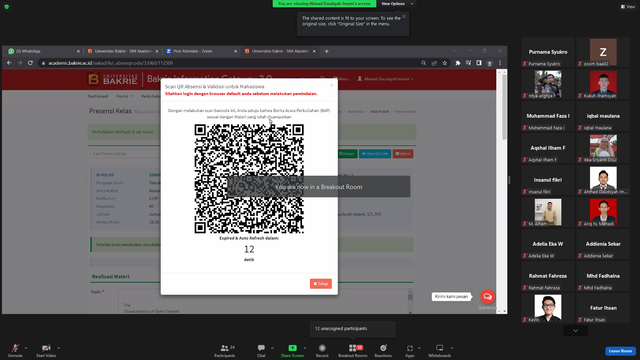Unmute the microphone in Zoom toolbar
The width and height of the screenshot is (640, 360).
(x=15, y=350)
